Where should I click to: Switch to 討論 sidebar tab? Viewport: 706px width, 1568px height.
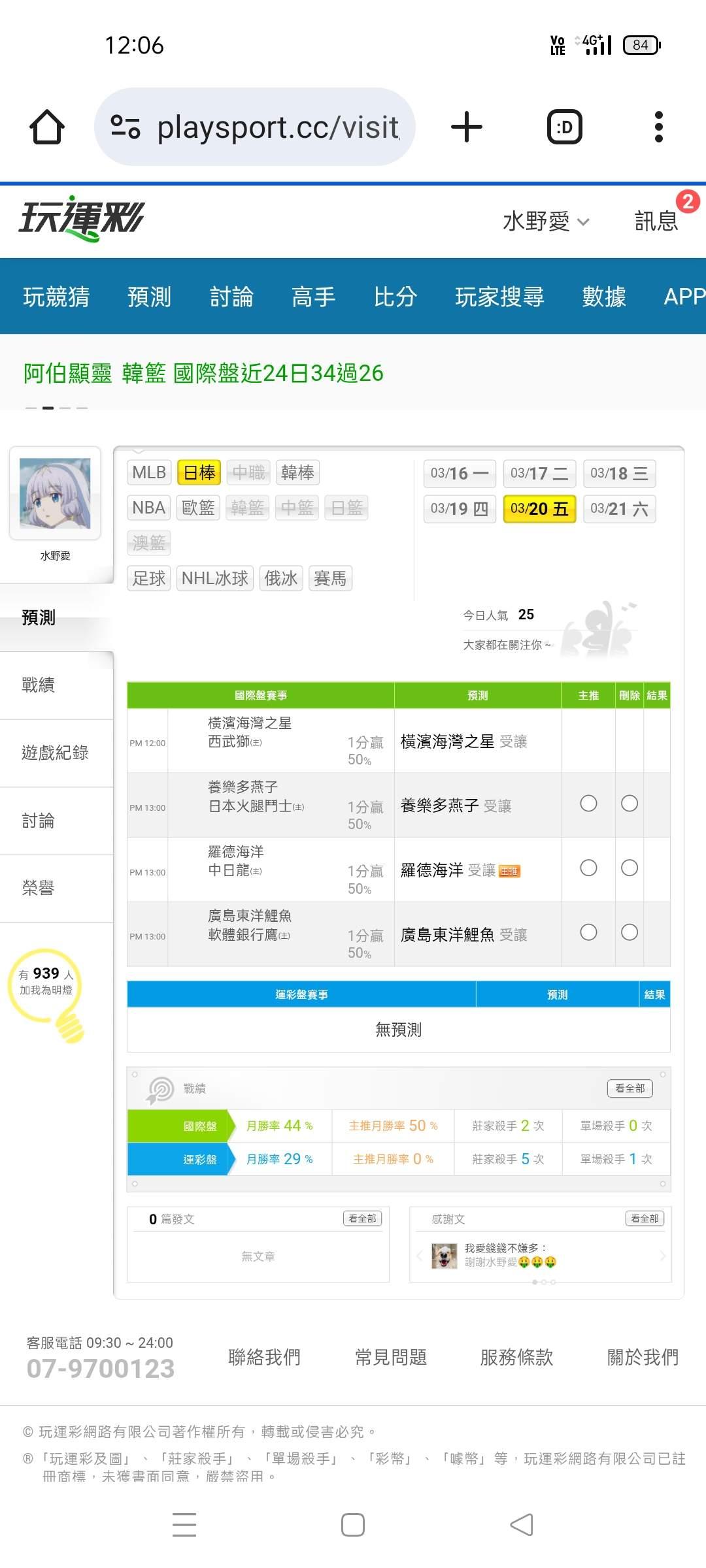coord(57,821)
